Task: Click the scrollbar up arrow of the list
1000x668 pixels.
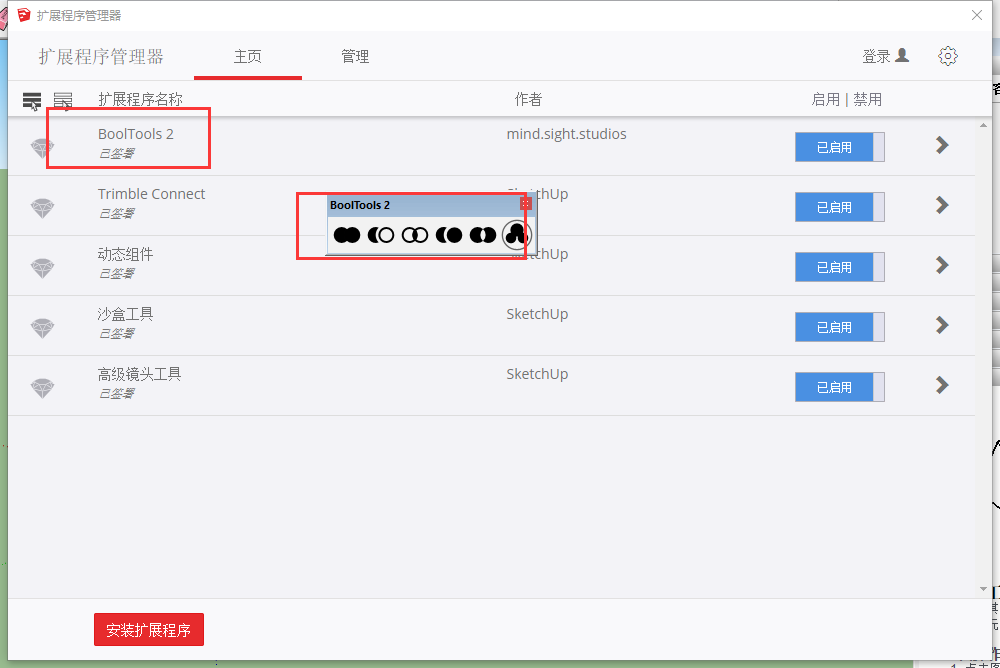Action: tap(983, 126)
